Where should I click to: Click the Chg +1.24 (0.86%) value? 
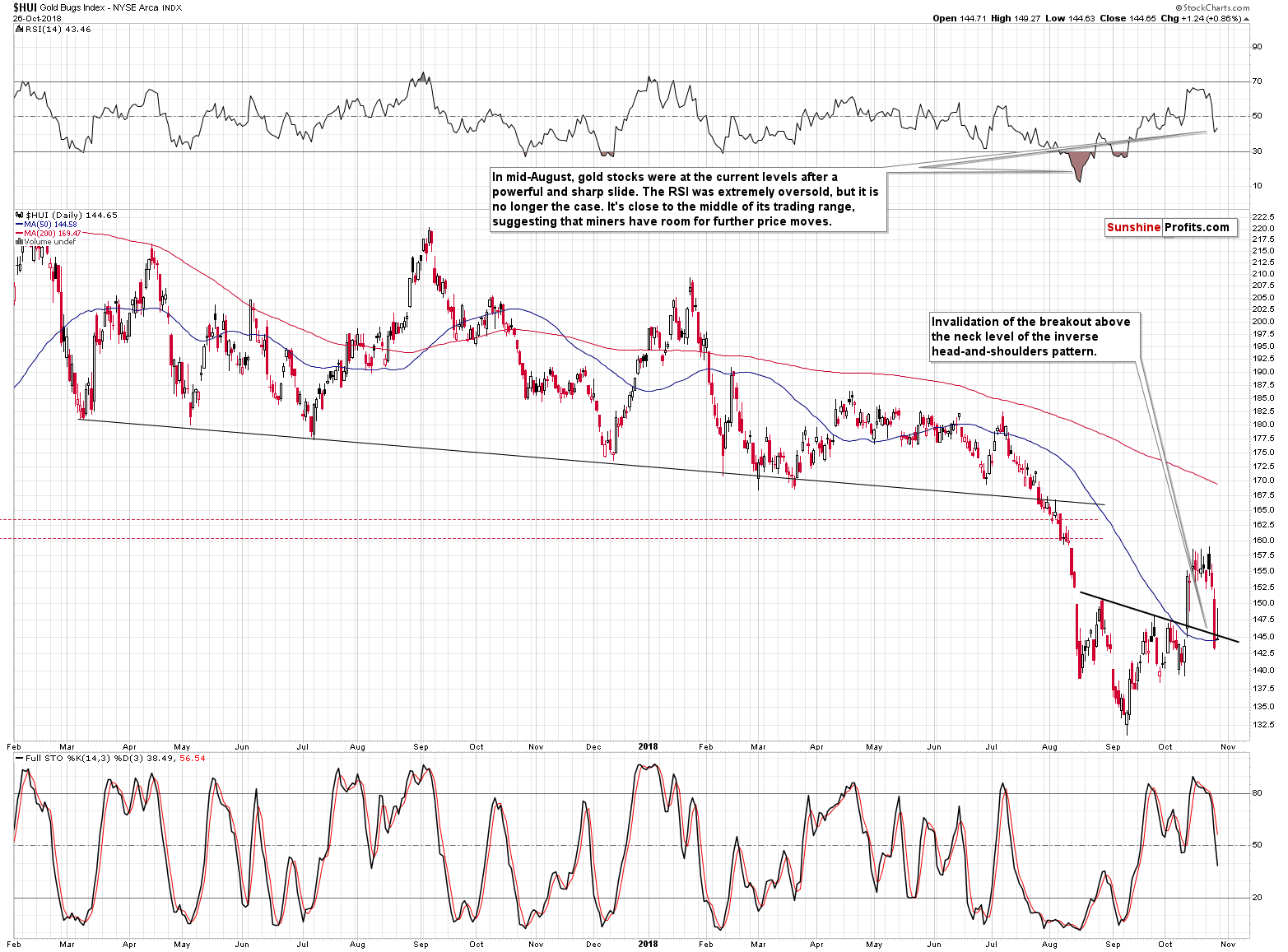(x=1201, y=18)
